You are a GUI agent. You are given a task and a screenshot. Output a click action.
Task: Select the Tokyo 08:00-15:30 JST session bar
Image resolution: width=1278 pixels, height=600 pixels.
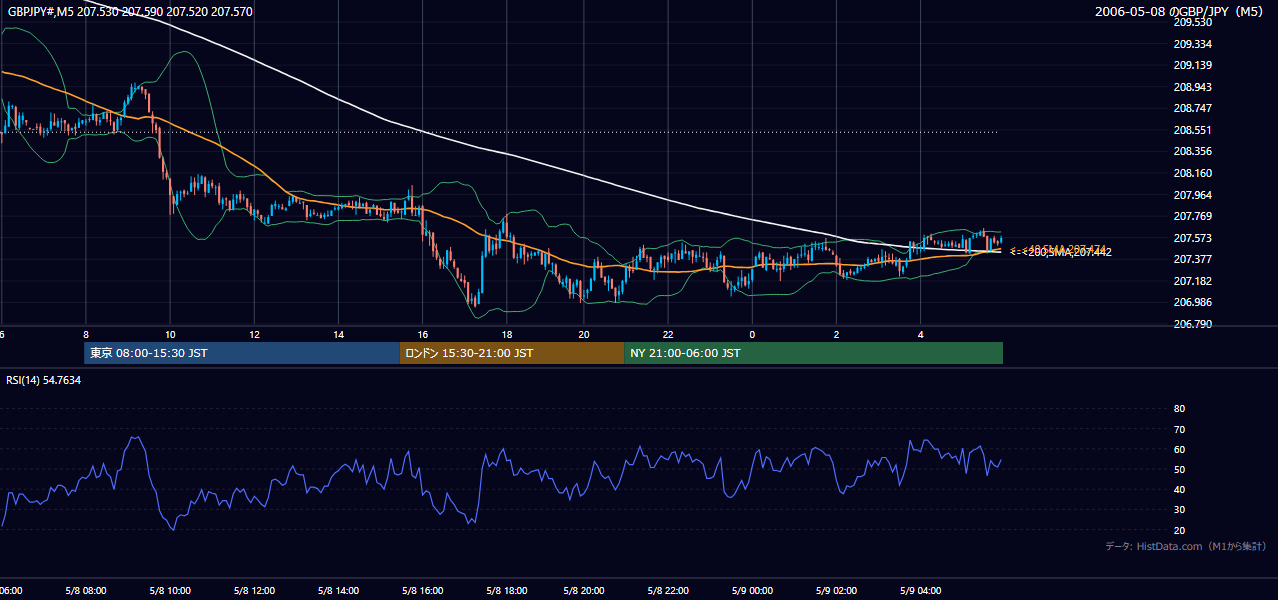(242, 353)
